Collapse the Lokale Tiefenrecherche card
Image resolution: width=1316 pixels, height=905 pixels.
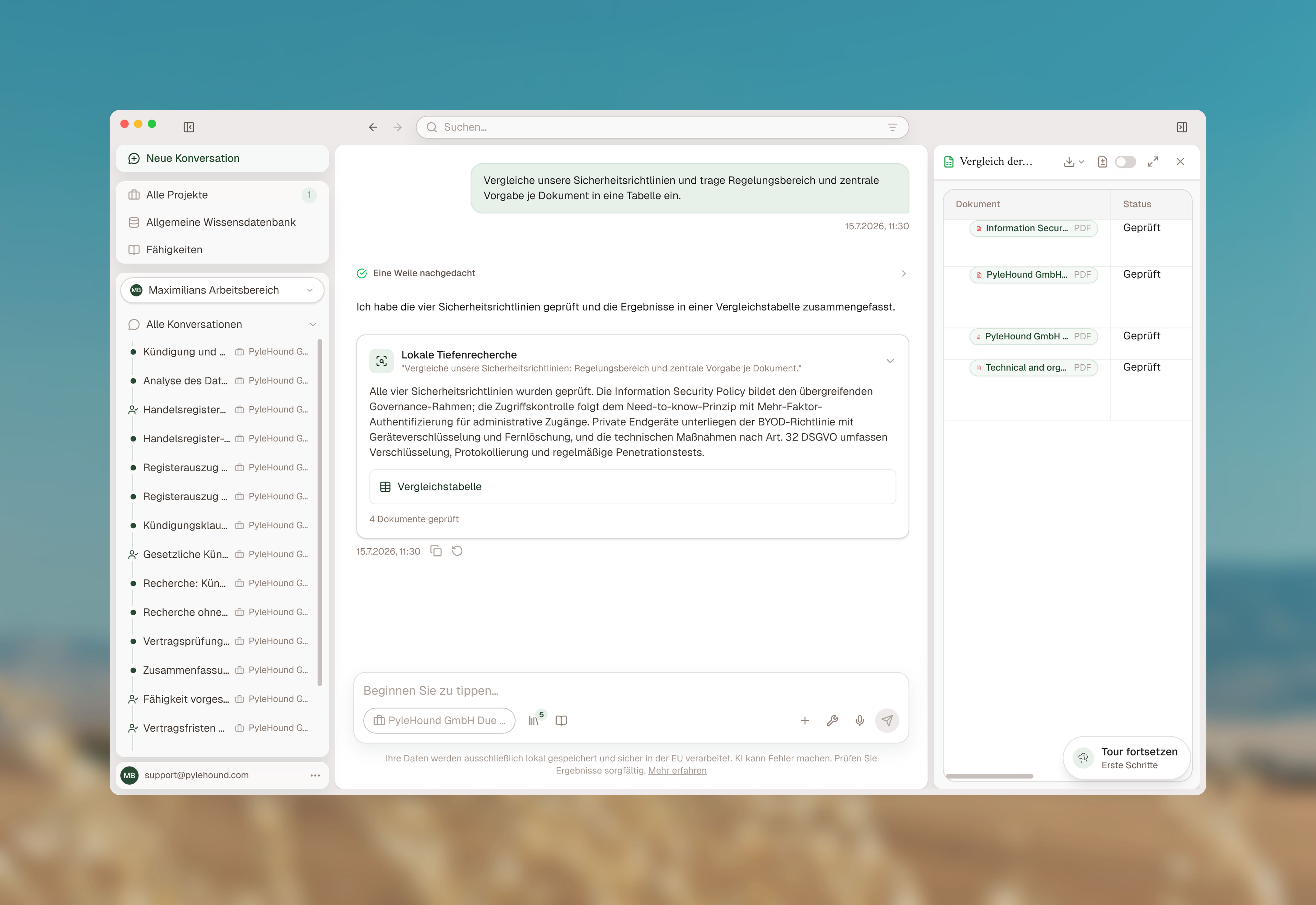pos(890,361)
